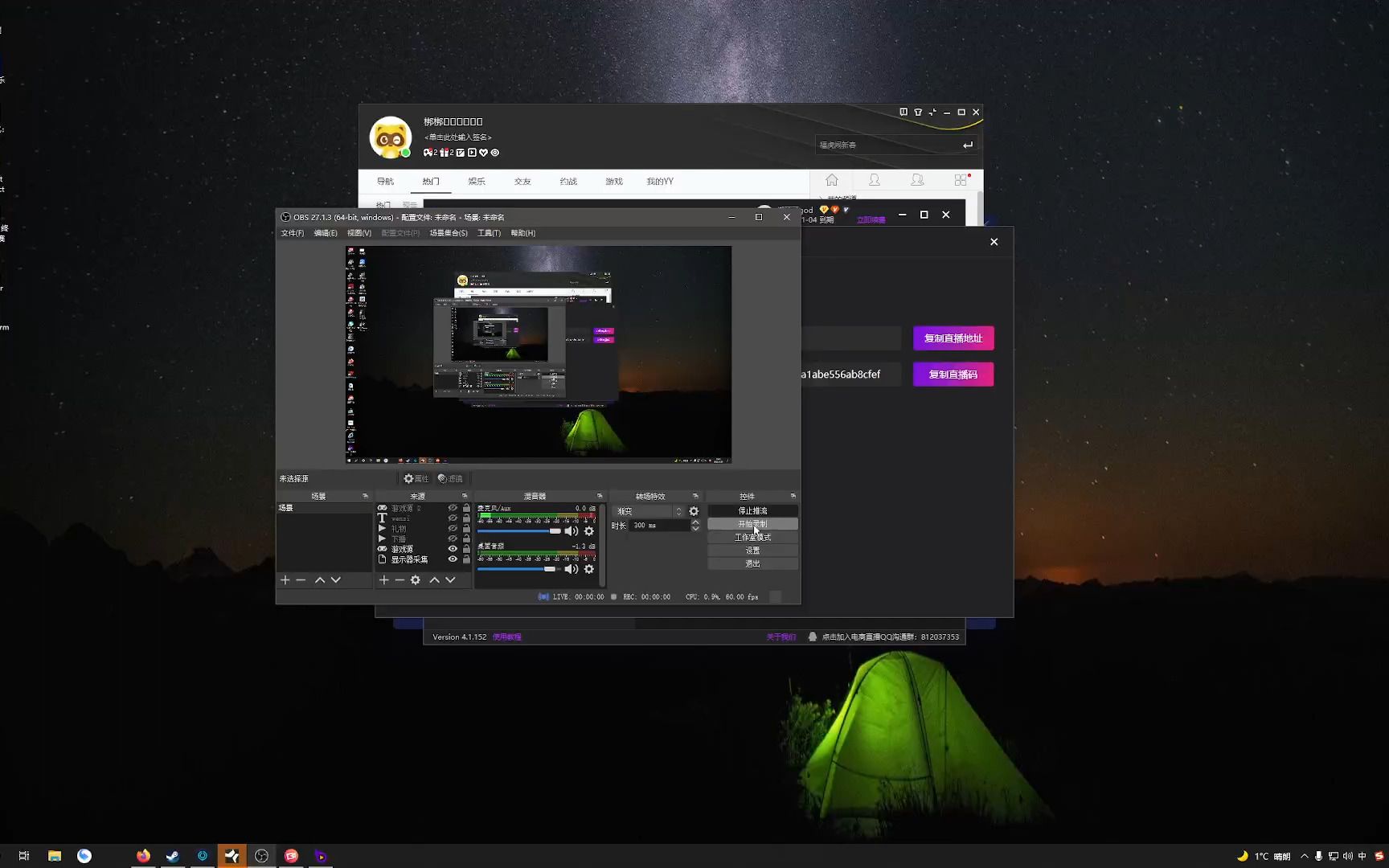Switch to 游戏 tab in YY window
The height and width of the screenshot is (868, 1389).
click(x=614, y=182)
